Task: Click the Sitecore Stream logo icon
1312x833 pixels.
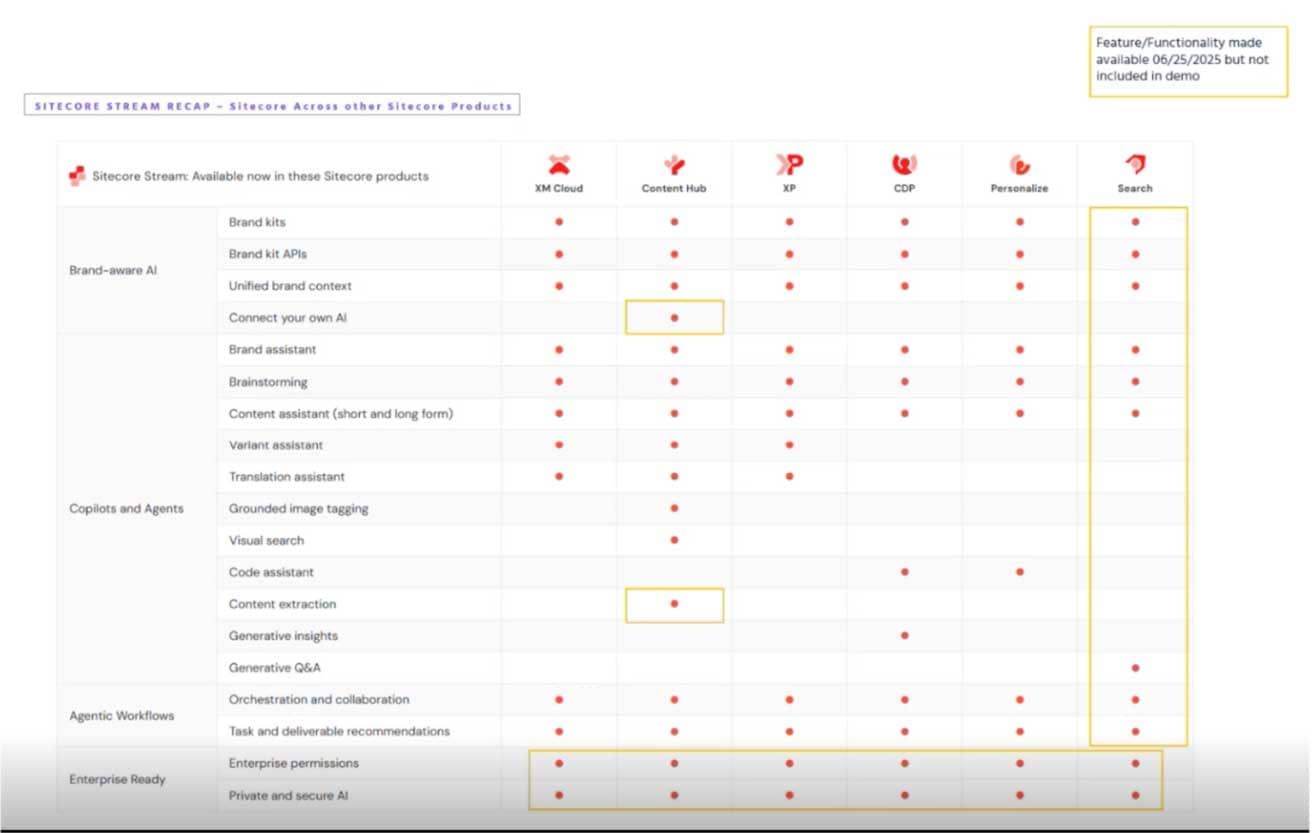Action: pyautogui.click(x=77, y=176)
